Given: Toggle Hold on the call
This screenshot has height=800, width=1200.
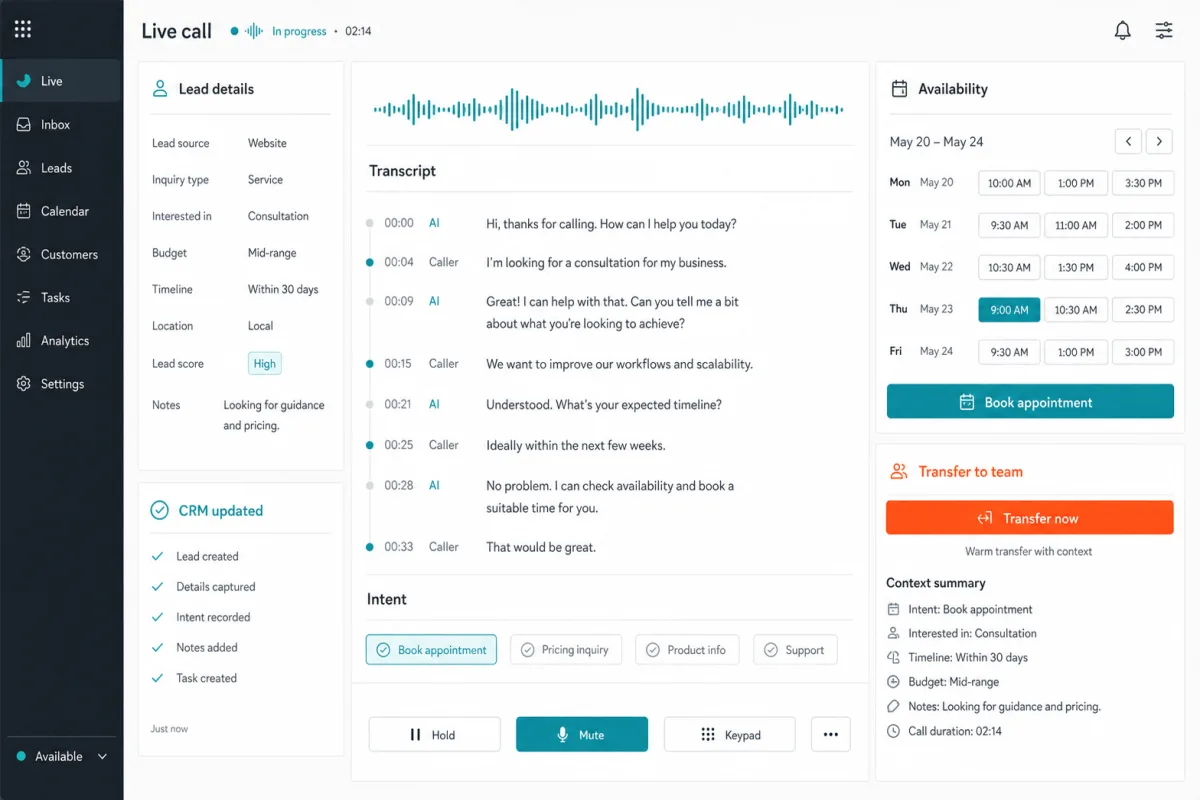Looking at the screenshot, I should click(x=434, y=734).
